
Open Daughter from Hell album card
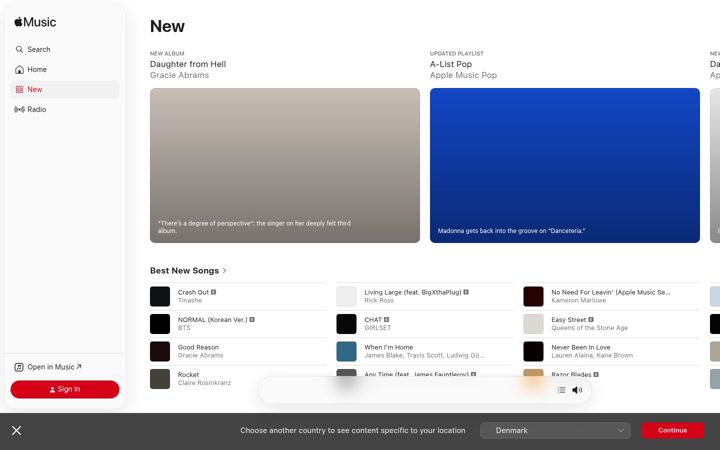click(x=285, y=165)
